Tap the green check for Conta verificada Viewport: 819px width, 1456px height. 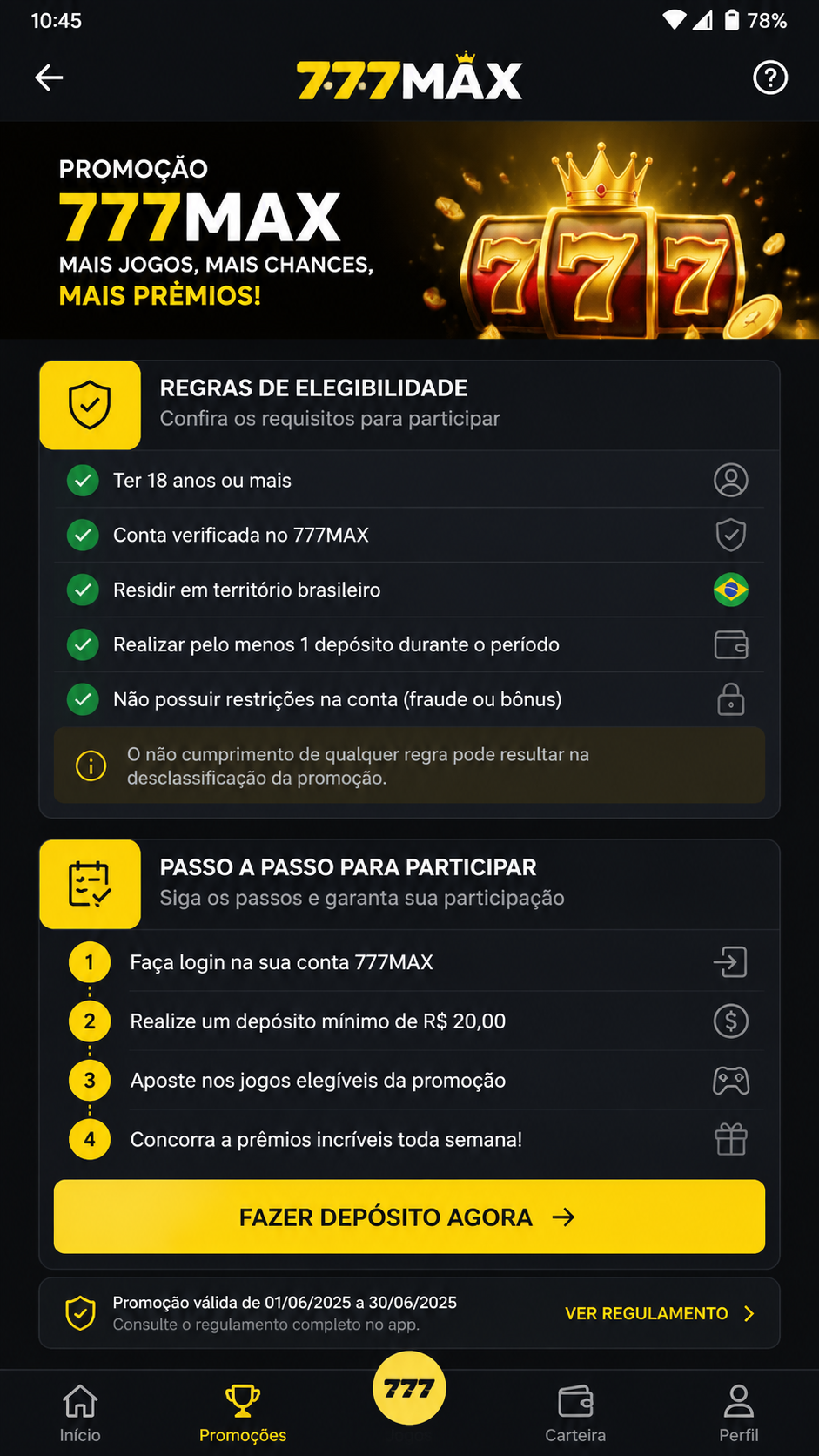(83, 535)
